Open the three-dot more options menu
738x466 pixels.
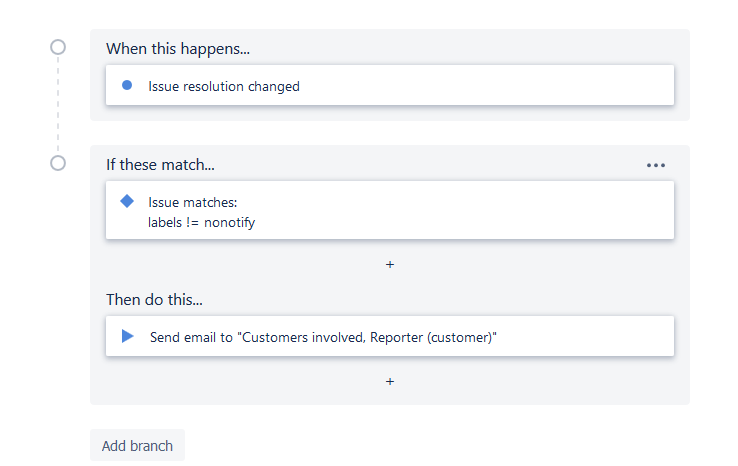point(656,166)
